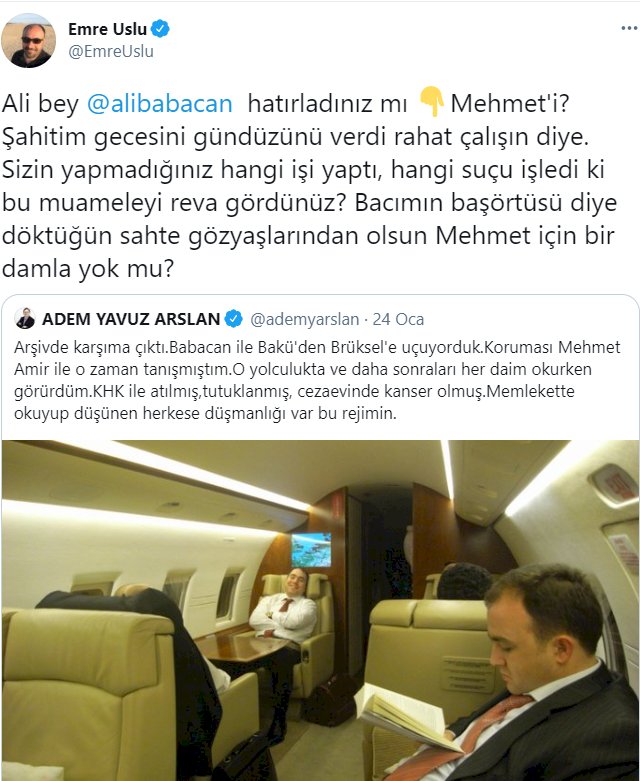Open the airplane cabin photo

320,610
